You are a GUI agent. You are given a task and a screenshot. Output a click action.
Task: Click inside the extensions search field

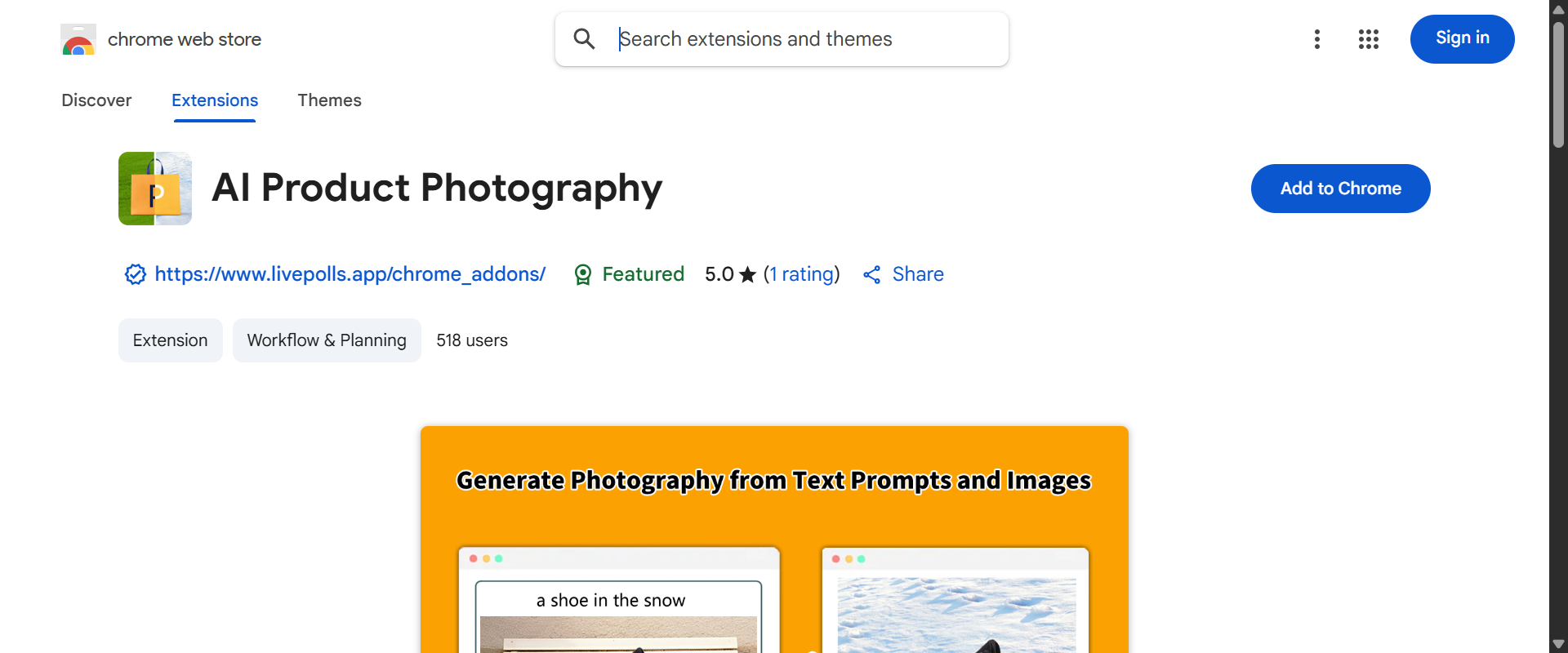click(x=782, y=38)
